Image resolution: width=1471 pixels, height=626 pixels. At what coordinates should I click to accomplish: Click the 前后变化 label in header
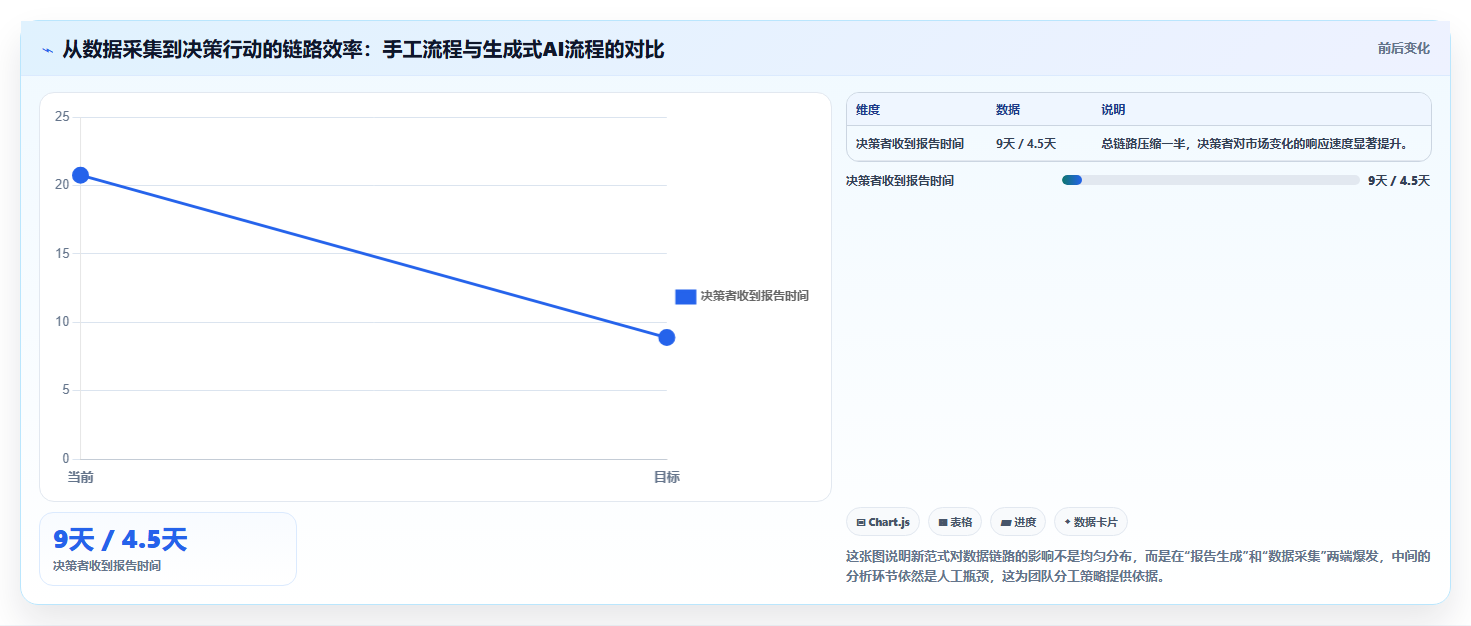point(1403,48)
